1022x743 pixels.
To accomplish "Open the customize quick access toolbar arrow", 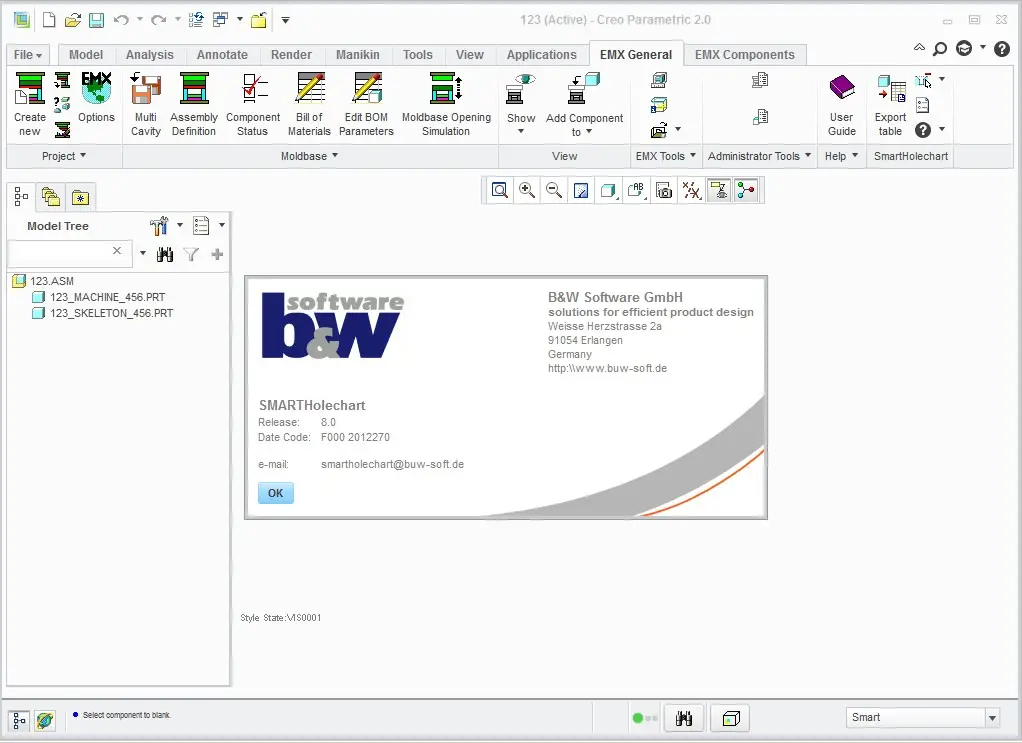I will click(x=285, y=20).
